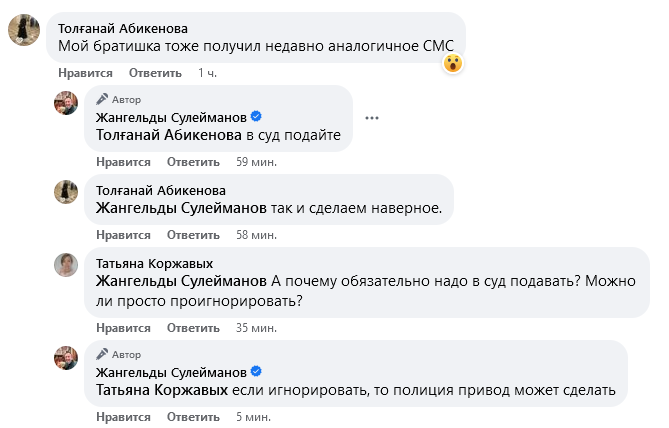Click the verified badge on last author reply
Viewport: 669px width, 428px height.
click(x=255, y=373)
